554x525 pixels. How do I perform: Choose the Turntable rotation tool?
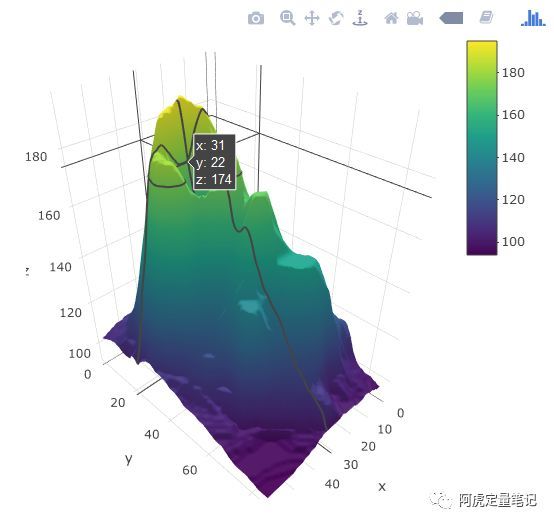pyautogui.click(x=360, y=18)
